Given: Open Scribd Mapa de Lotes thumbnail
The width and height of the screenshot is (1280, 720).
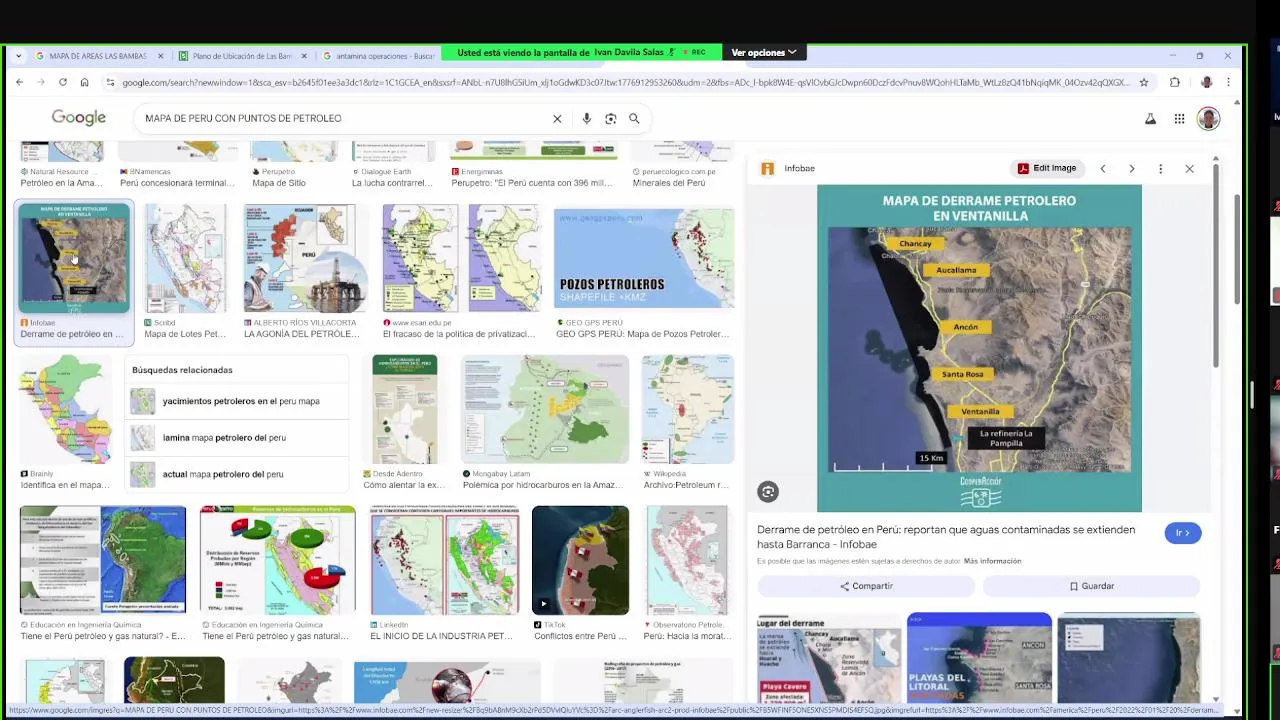Looking at the screenshot, I should 185,259.
